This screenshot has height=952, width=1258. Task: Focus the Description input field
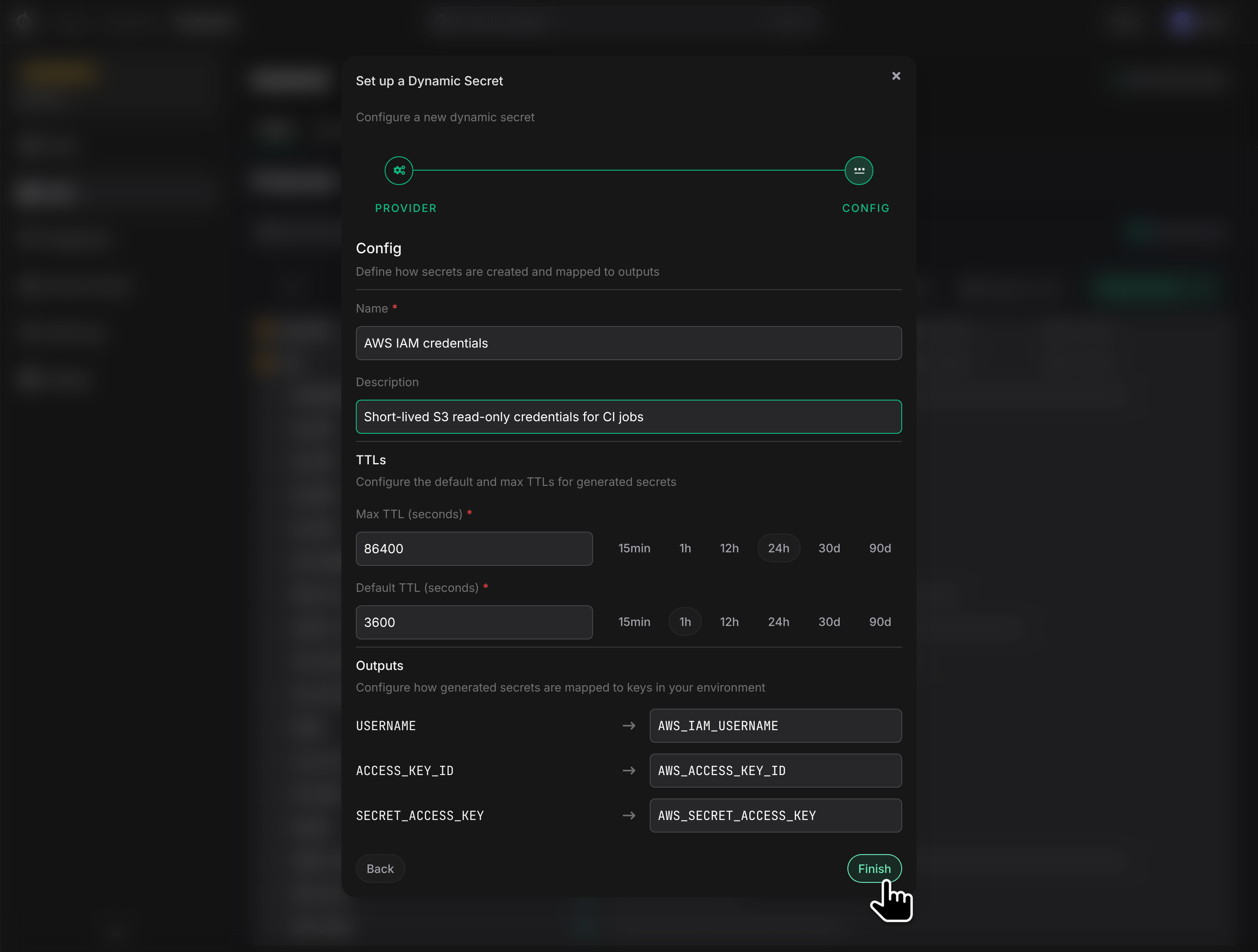[629, 417]
